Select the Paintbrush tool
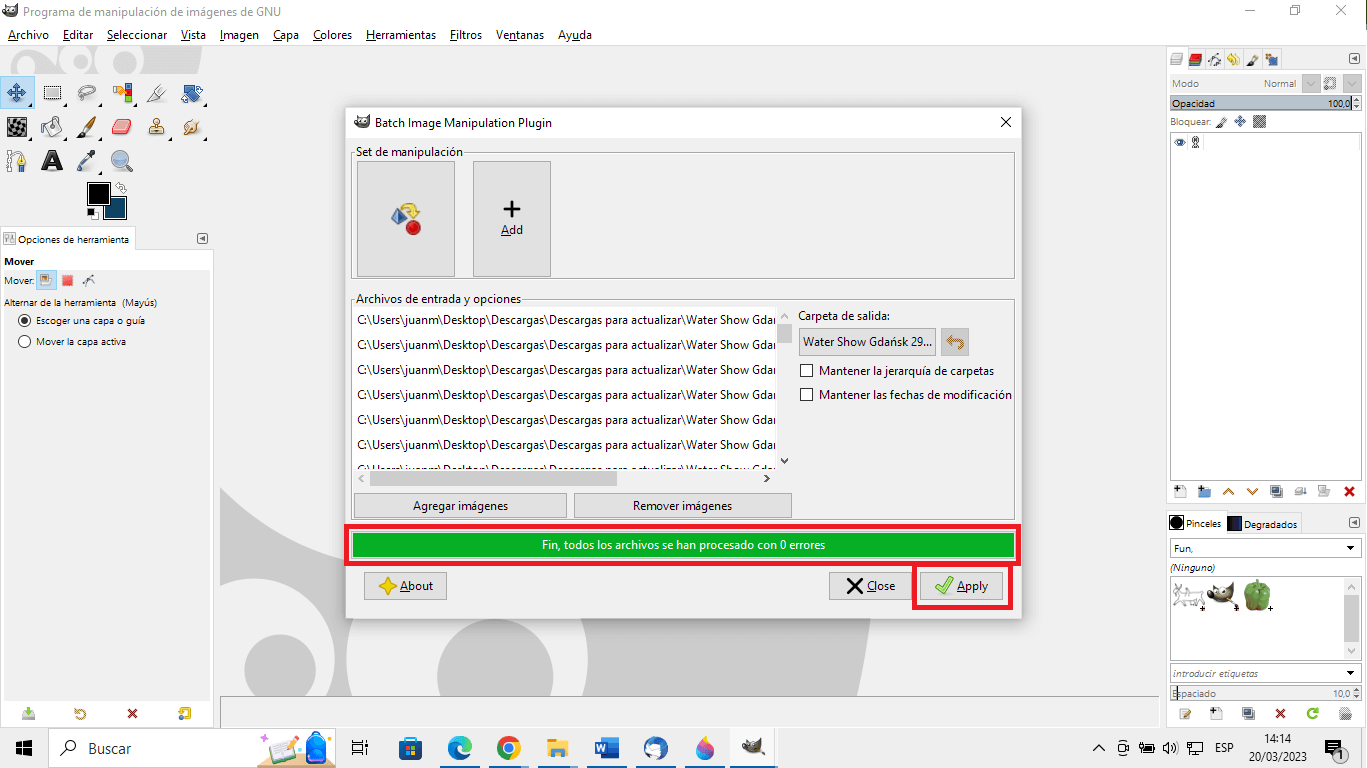This screenshot has height=768, width=1367. tap(87, 127)
